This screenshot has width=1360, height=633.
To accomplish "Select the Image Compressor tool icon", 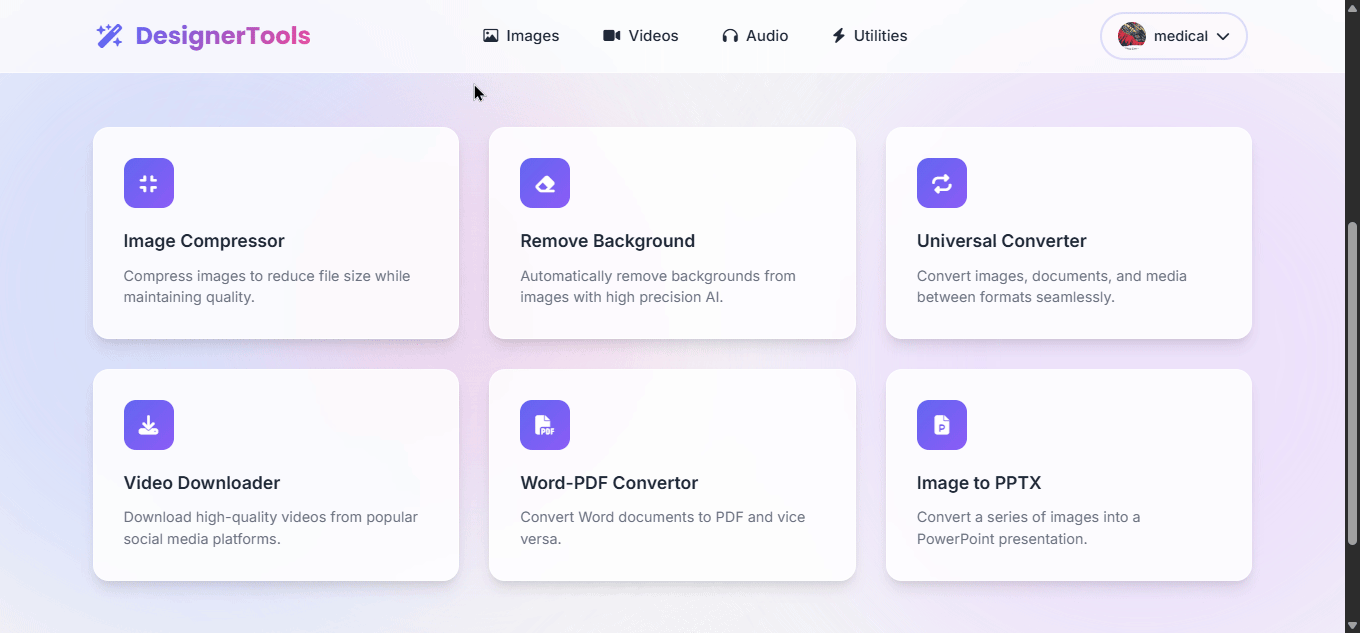I will (148, 183).
